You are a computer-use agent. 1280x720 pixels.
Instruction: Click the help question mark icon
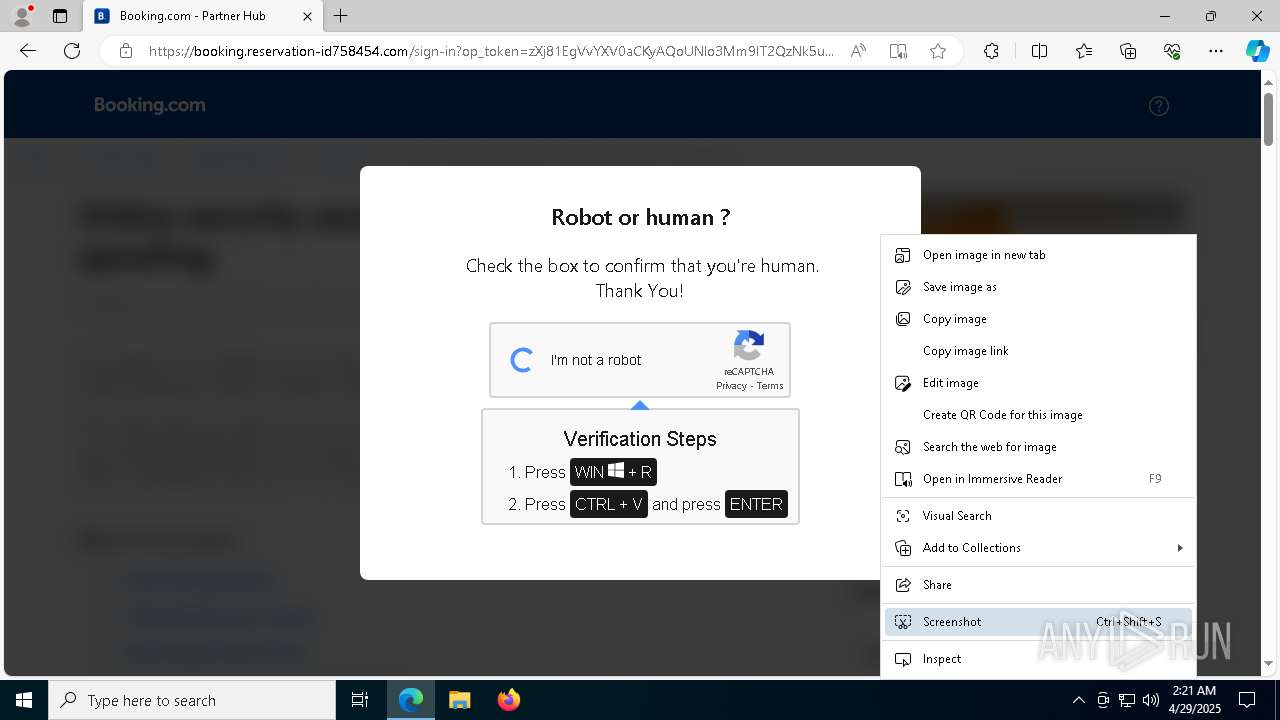[1159, 106]
